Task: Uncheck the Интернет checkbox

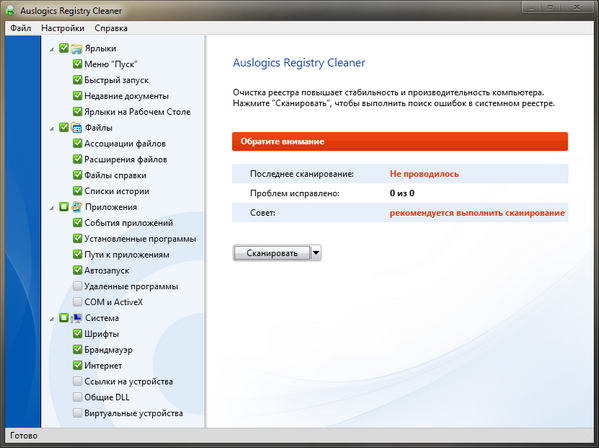Action: 77,365
